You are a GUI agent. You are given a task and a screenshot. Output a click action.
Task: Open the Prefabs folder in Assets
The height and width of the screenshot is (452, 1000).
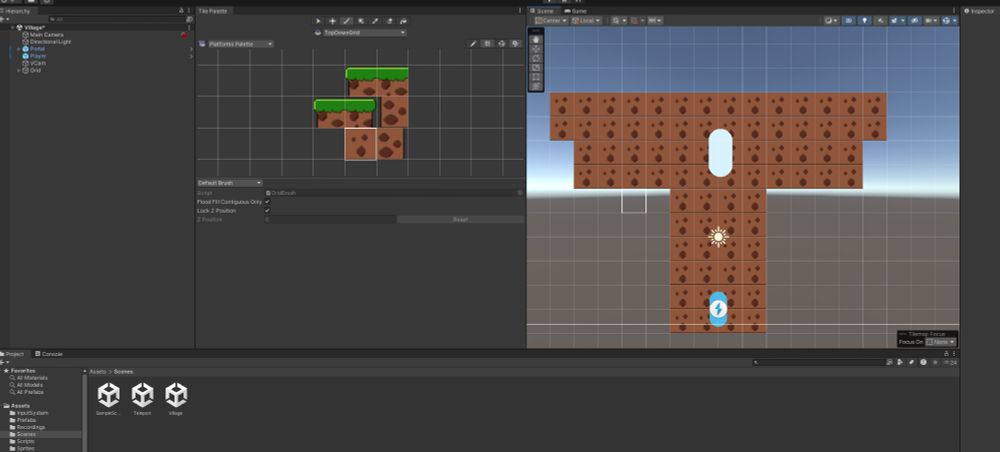click(26, 420)
